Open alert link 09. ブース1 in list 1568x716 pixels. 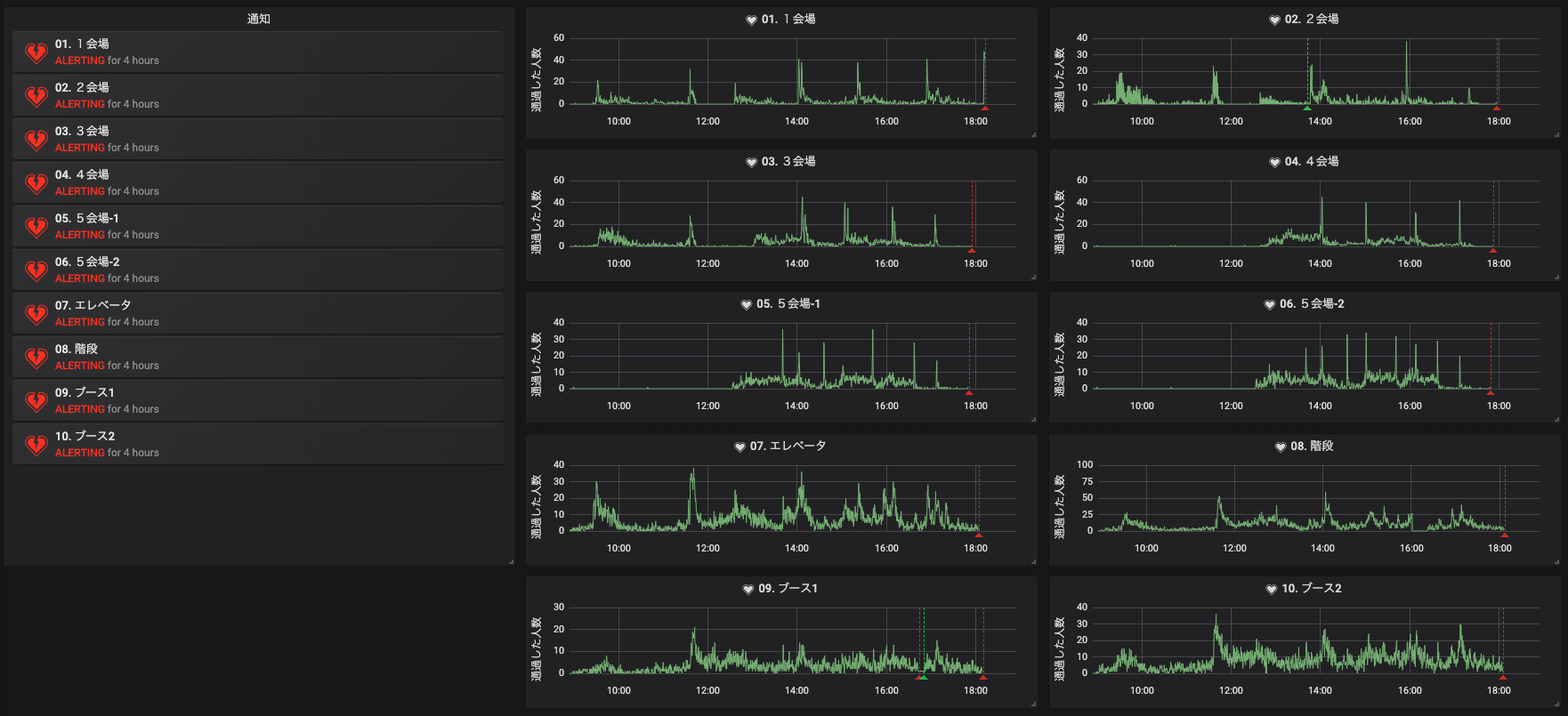85,392
